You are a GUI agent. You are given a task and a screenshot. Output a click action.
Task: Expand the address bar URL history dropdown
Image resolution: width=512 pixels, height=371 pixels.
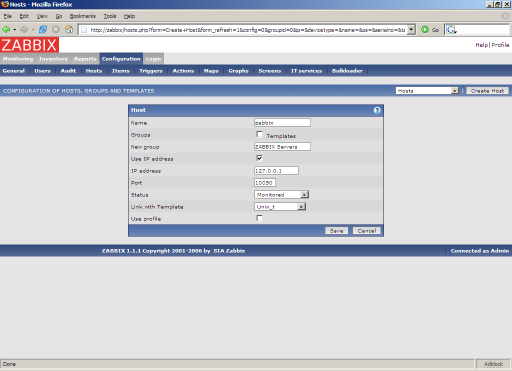click(411, 30)
